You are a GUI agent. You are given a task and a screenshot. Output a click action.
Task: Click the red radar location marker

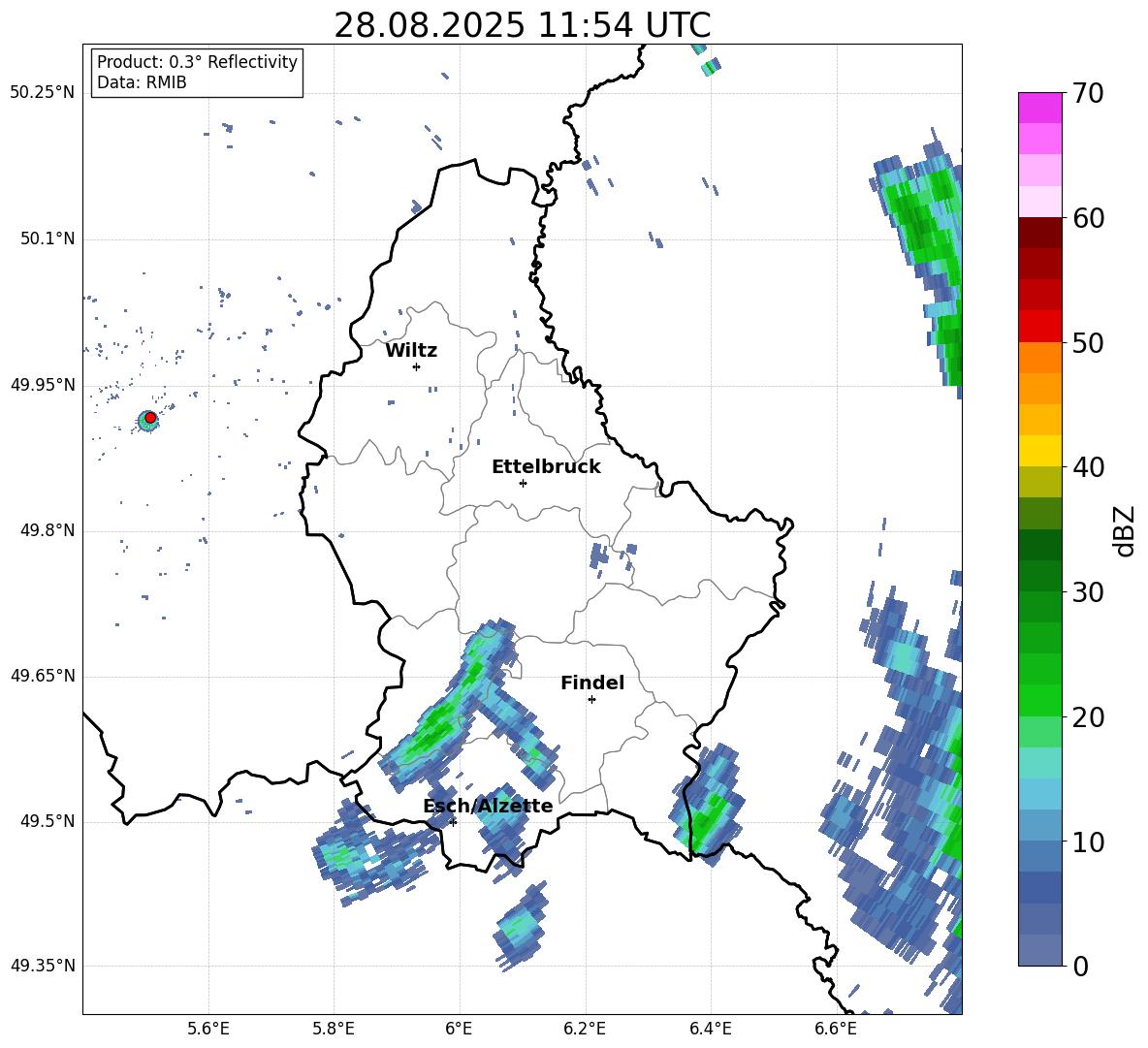[150, 417]
